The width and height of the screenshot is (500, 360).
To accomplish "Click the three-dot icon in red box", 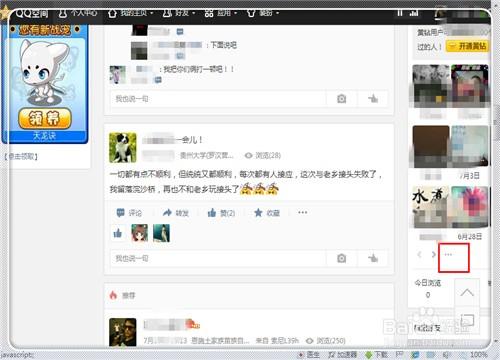I will 448,254.
